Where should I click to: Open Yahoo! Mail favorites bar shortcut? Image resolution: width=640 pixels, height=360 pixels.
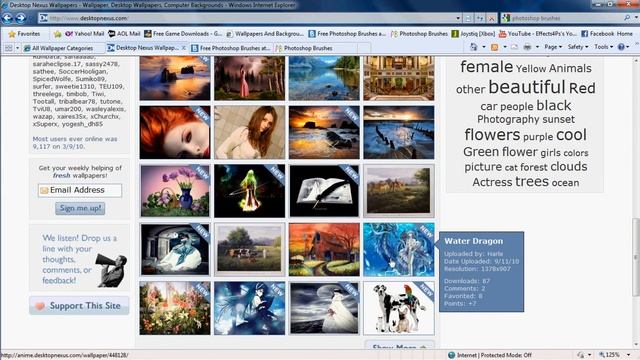point(85,34)
